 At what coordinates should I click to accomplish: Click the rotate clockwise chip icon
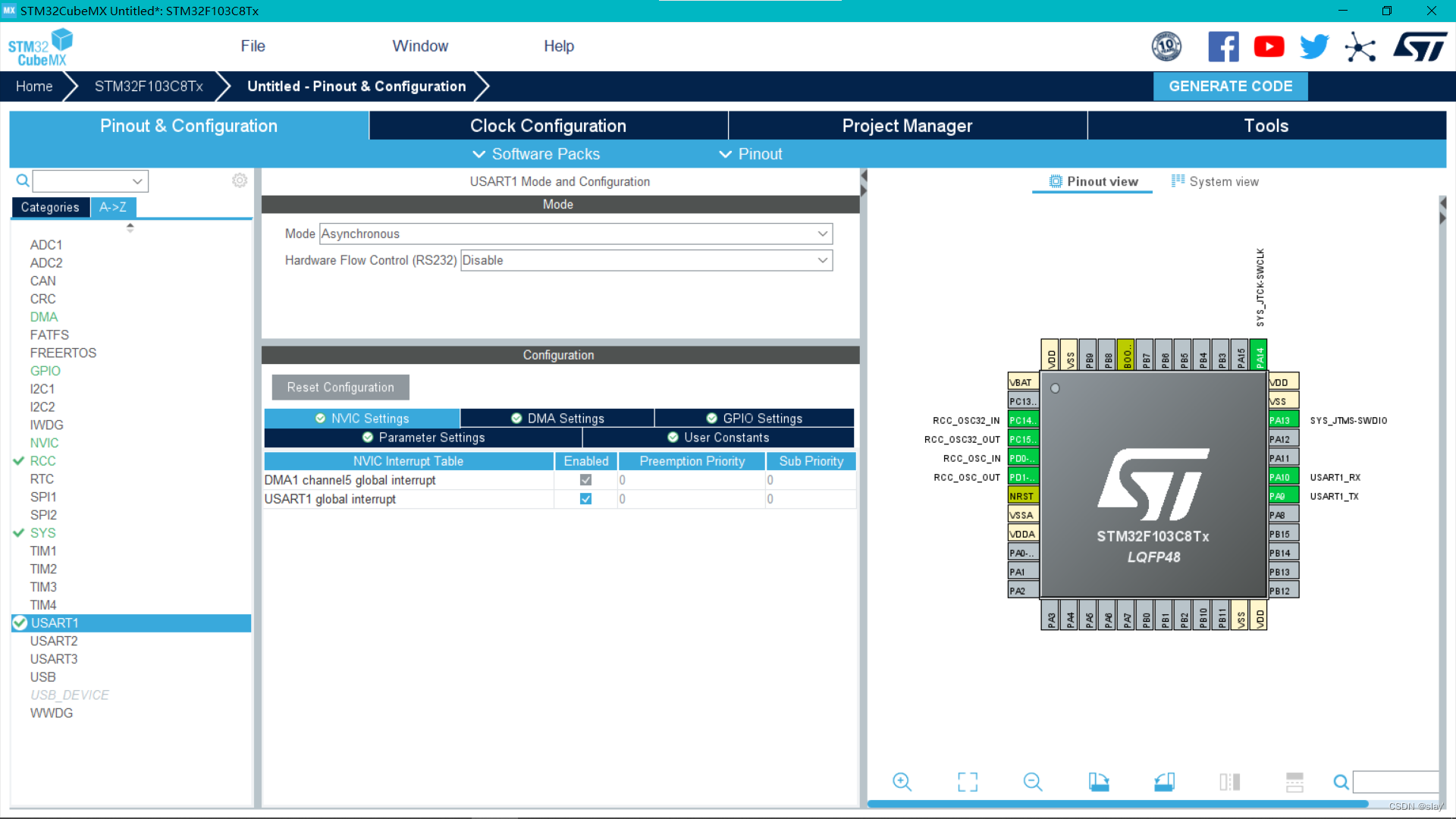point(1099,782)
